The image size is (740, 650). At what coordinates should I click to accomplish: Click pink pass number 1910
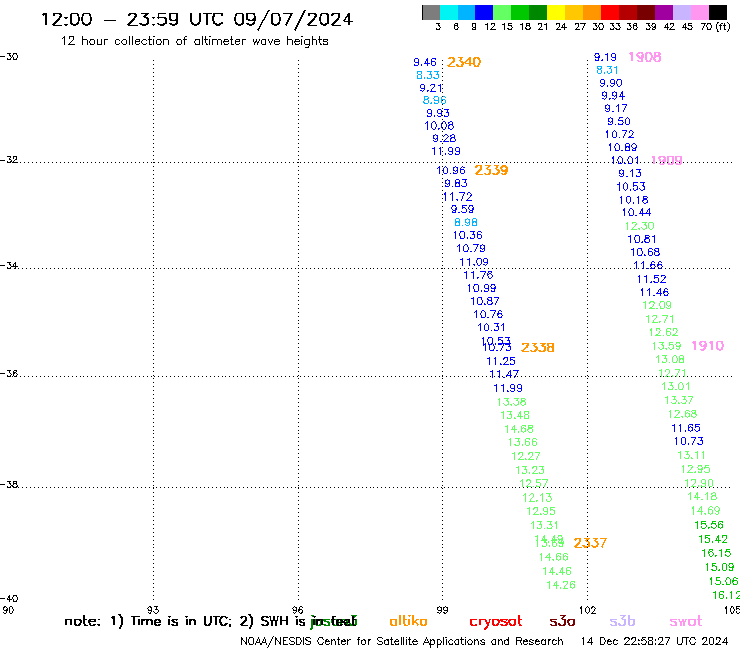tap(707, 346)
